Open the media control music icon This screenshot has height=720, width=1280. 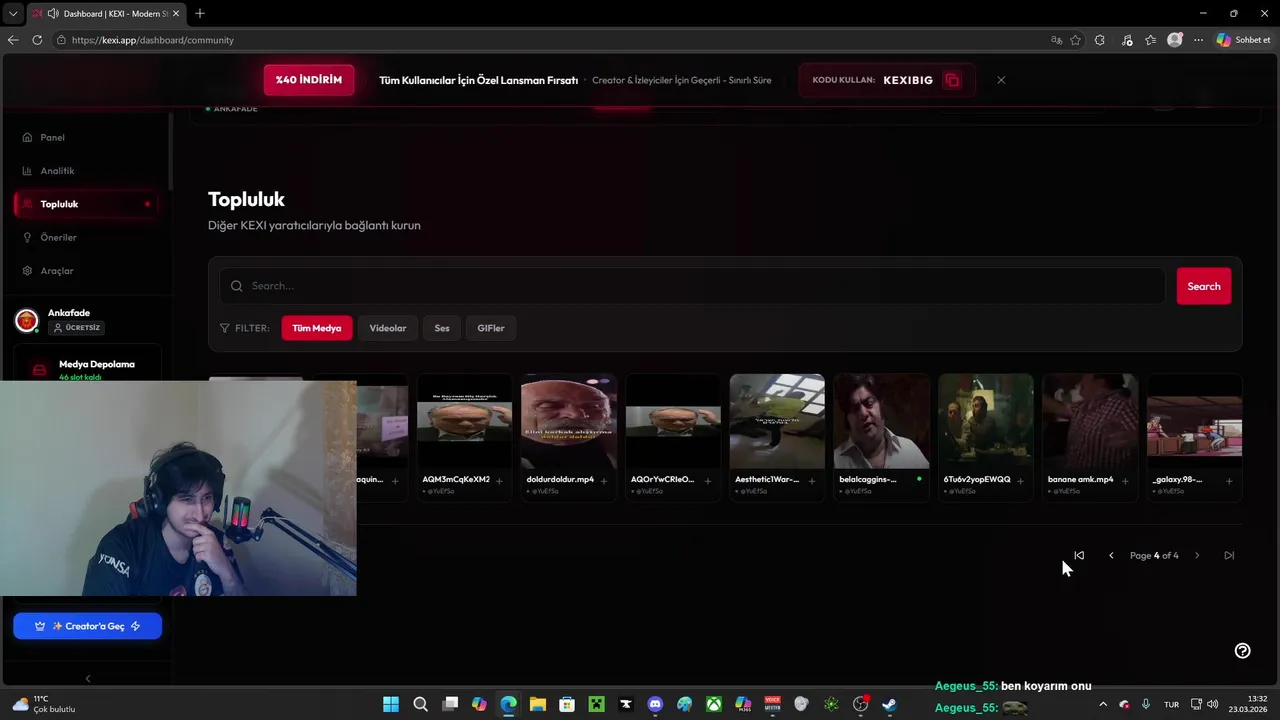tap(1127, 40)
